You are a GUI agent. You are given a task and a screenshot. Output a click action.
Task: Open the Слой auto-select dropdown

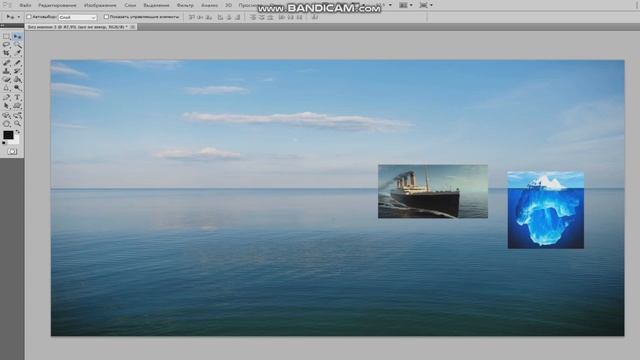pyautogui.click(x=78, y=17)
